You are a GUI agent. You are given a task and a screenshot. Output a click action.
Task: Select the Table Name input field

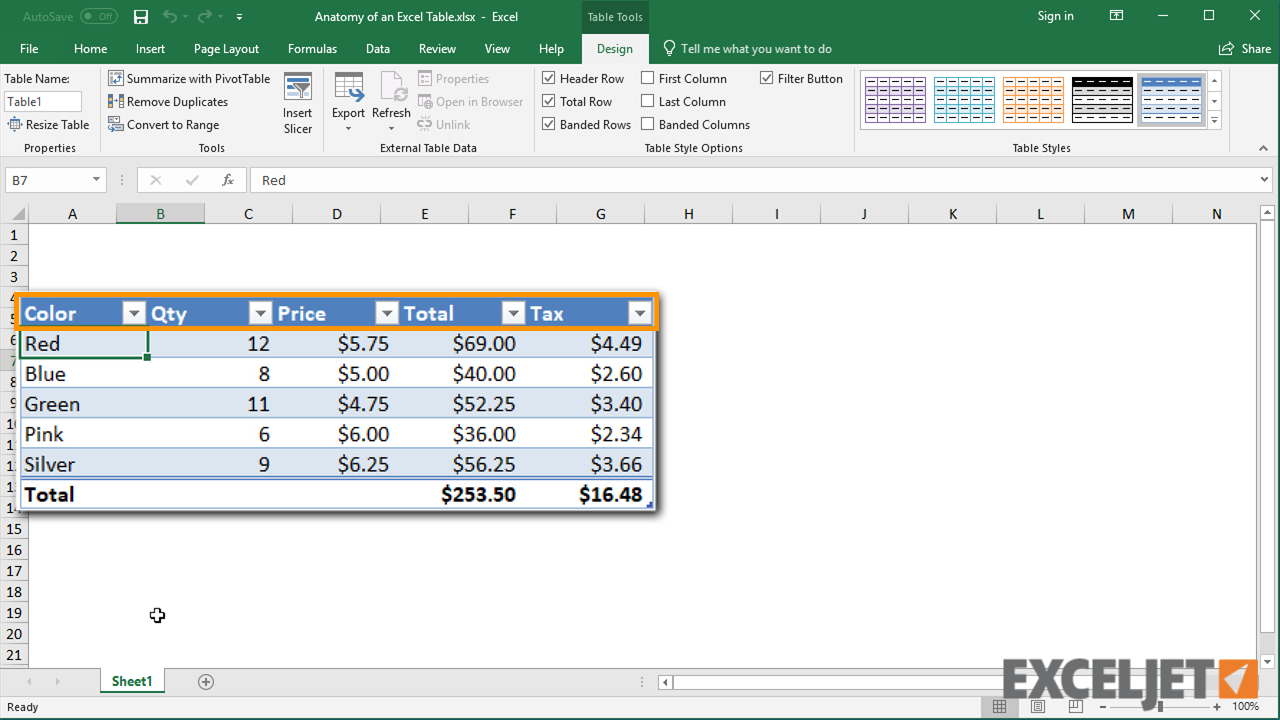[42, 101]
